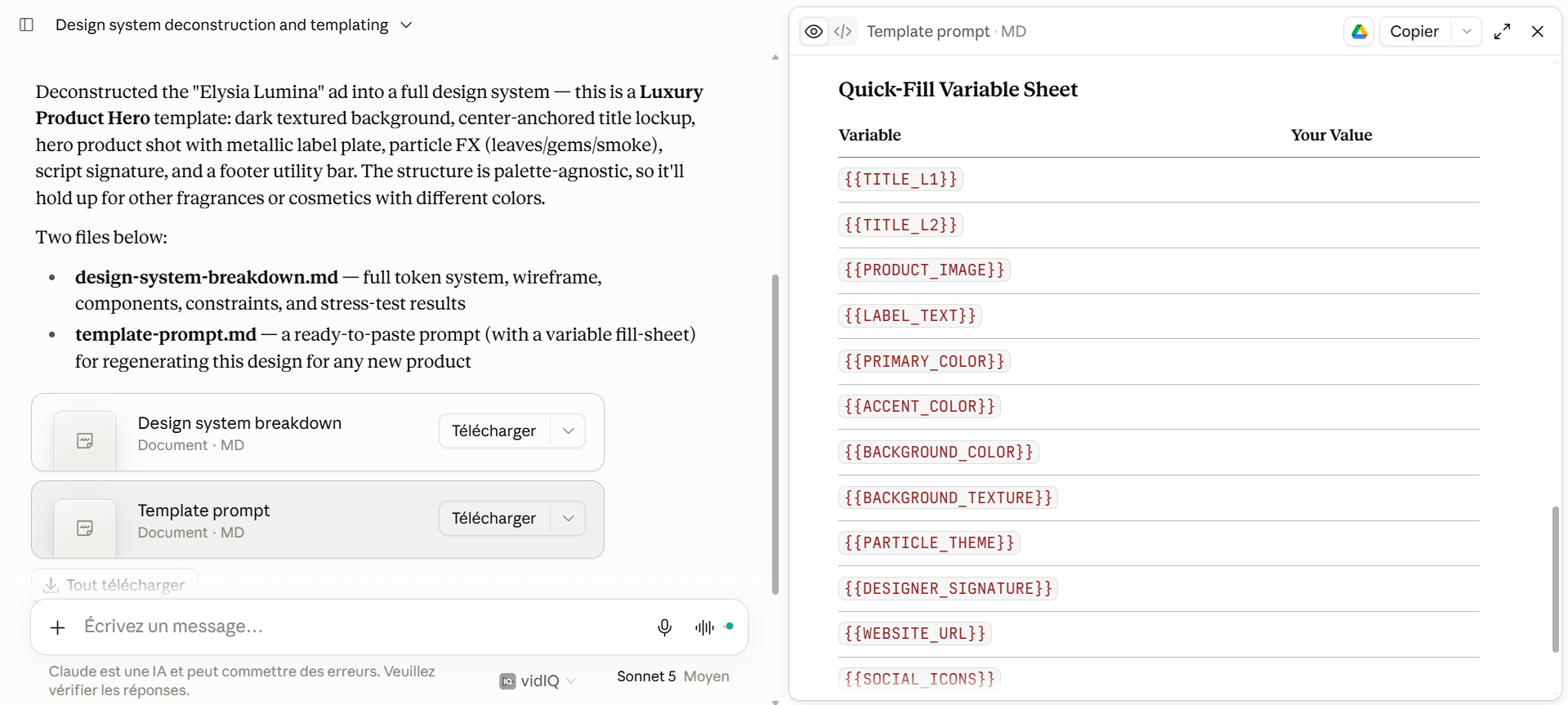Click the {{PARTICLE_THEME}} variable
The width and height of the screenshot is (1568, 705).
coord(929,542)
